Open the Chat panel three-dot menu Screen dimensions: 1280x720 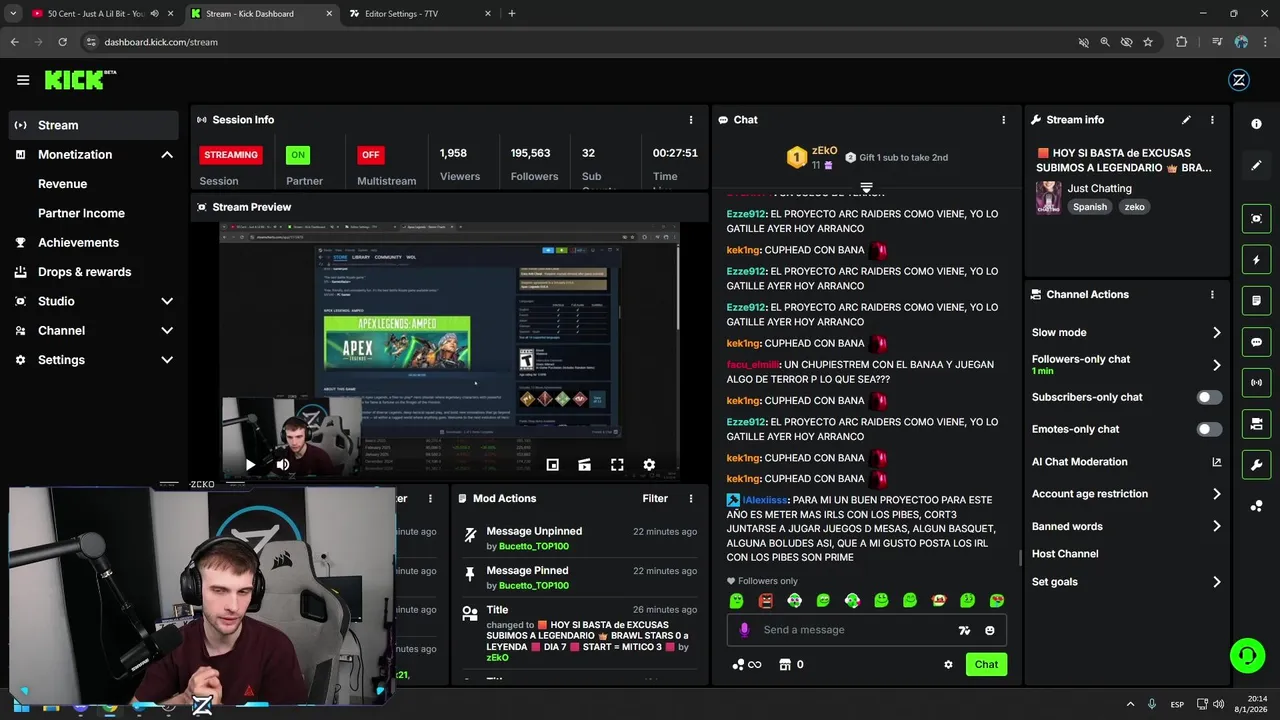click(1004, 120)
